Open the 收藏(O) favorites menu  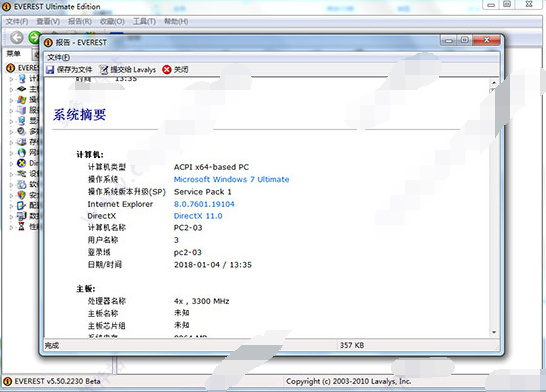112,22
